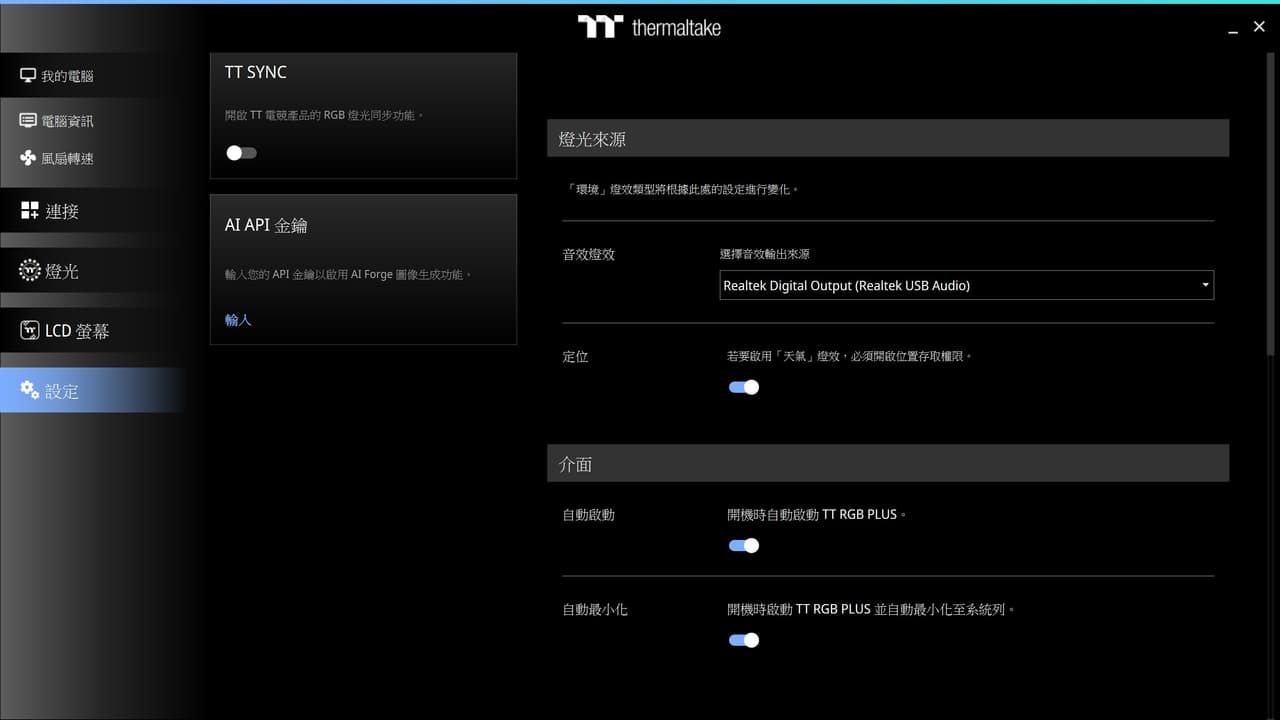Click the RGB 燈光同步功能 description text
Screen dimensions: 1280x720
pyautogui.click(x=373, y=115)
